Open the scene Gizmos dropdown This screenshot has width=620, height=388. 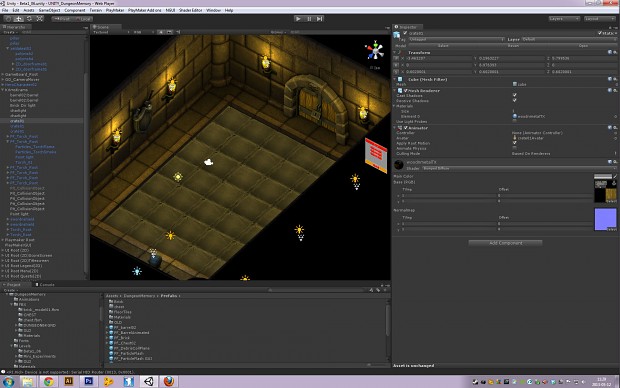pos(277,32)
